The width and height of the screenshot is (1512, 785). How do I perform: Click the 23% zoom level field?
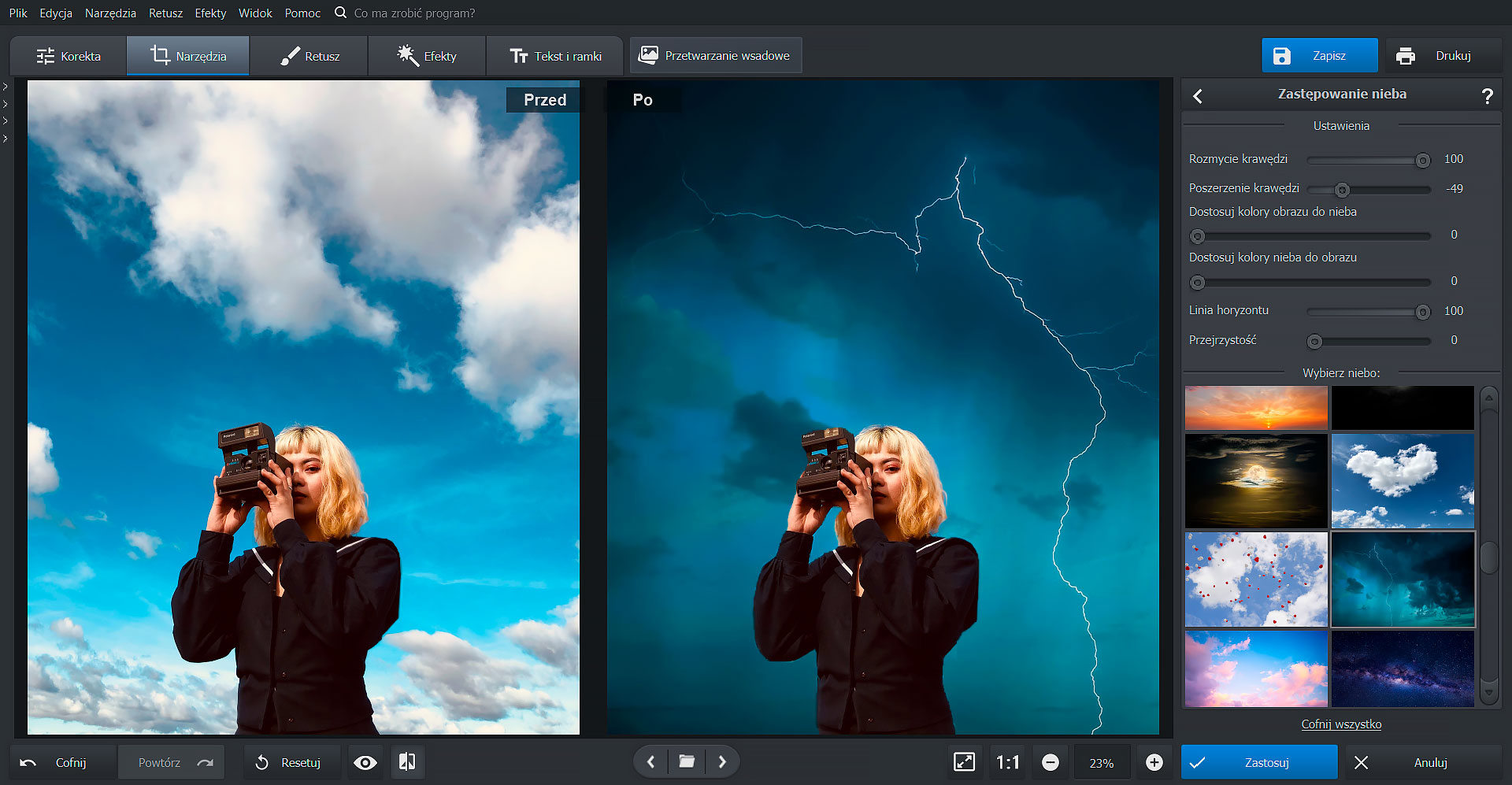pyautogui.click(x=1102, y=762)
